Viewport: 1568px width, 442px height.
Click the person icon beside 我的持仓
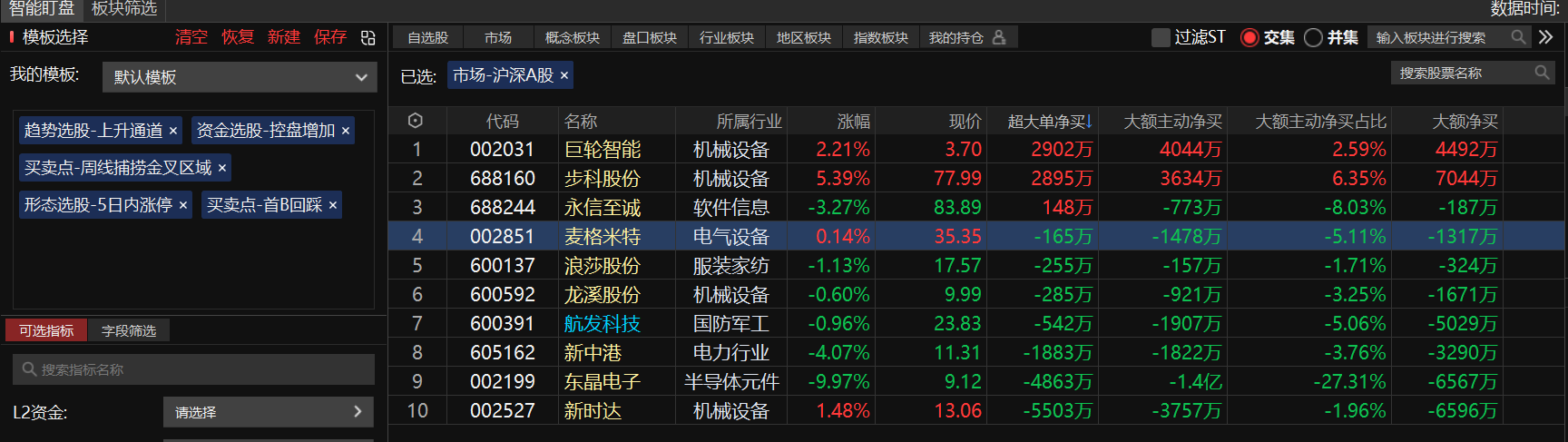[x=999, y=37]
